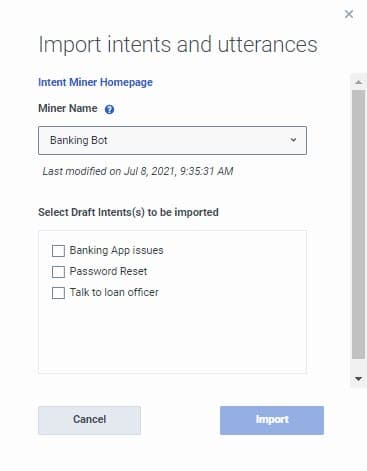Expand the Miner Name dropdown showing Banking Bot

pyautogui.click(x=172, y=140)
